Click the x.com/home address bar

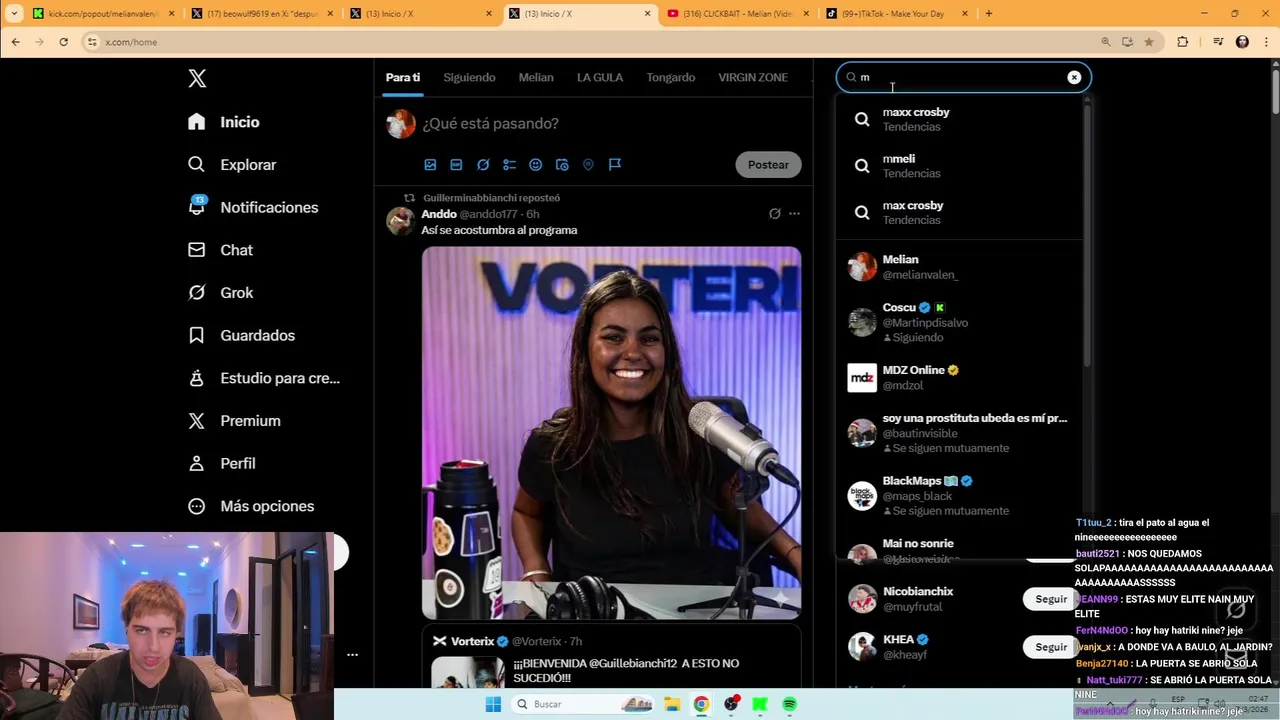click(x=590, y=42)
